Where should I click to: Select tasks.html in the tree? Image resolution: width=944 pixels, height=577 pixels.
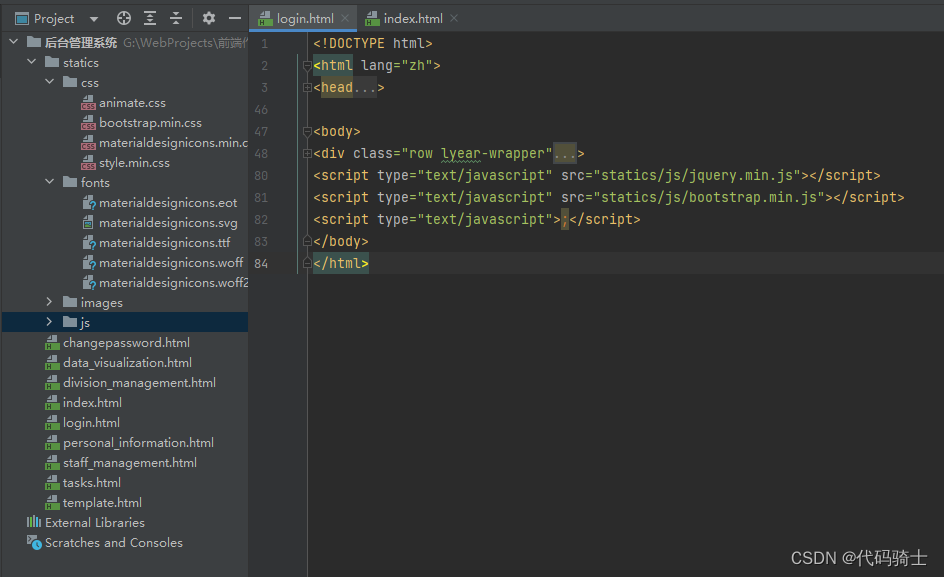click(92, 482)
